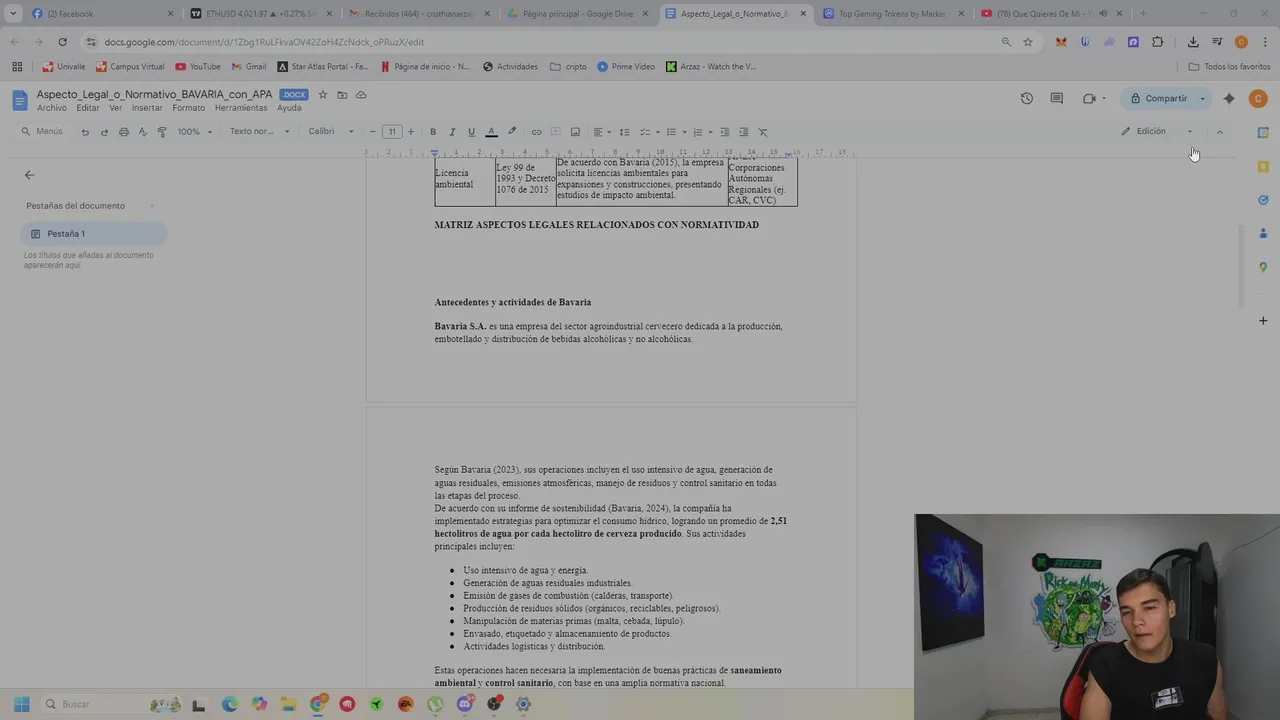This screenshot has width=1280, height=720.
Task: Open the Formato menu
Action: coord(188,108)
